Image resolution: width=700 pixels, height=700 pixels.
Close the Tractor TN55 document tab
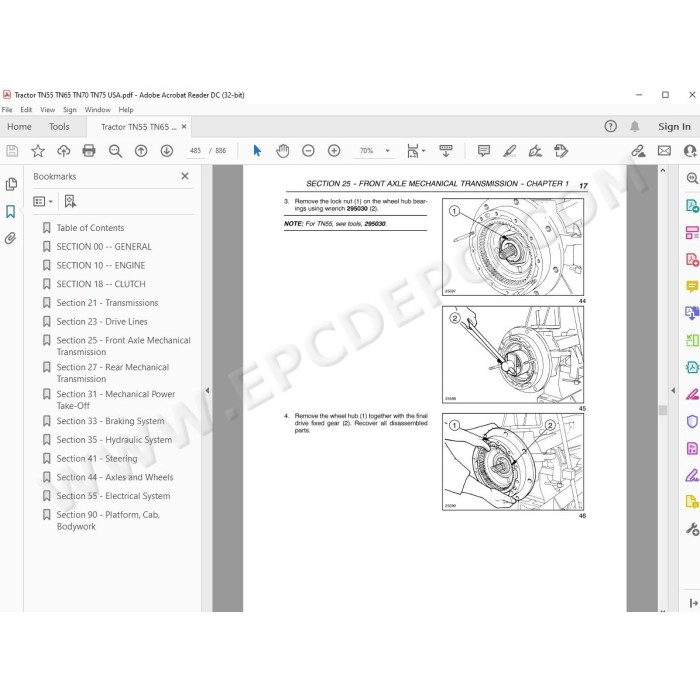point(184,126)
